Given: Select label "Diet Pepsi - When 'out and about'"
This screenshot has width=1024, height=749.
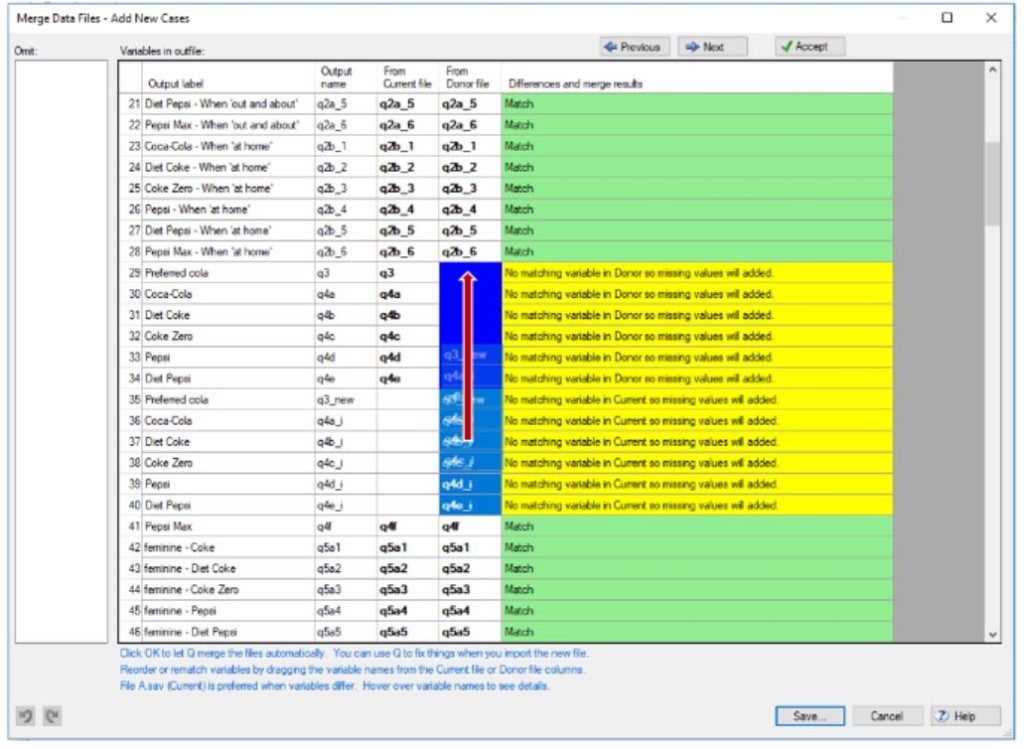Looking at the screenshot, I should click(x=221, y=104).
